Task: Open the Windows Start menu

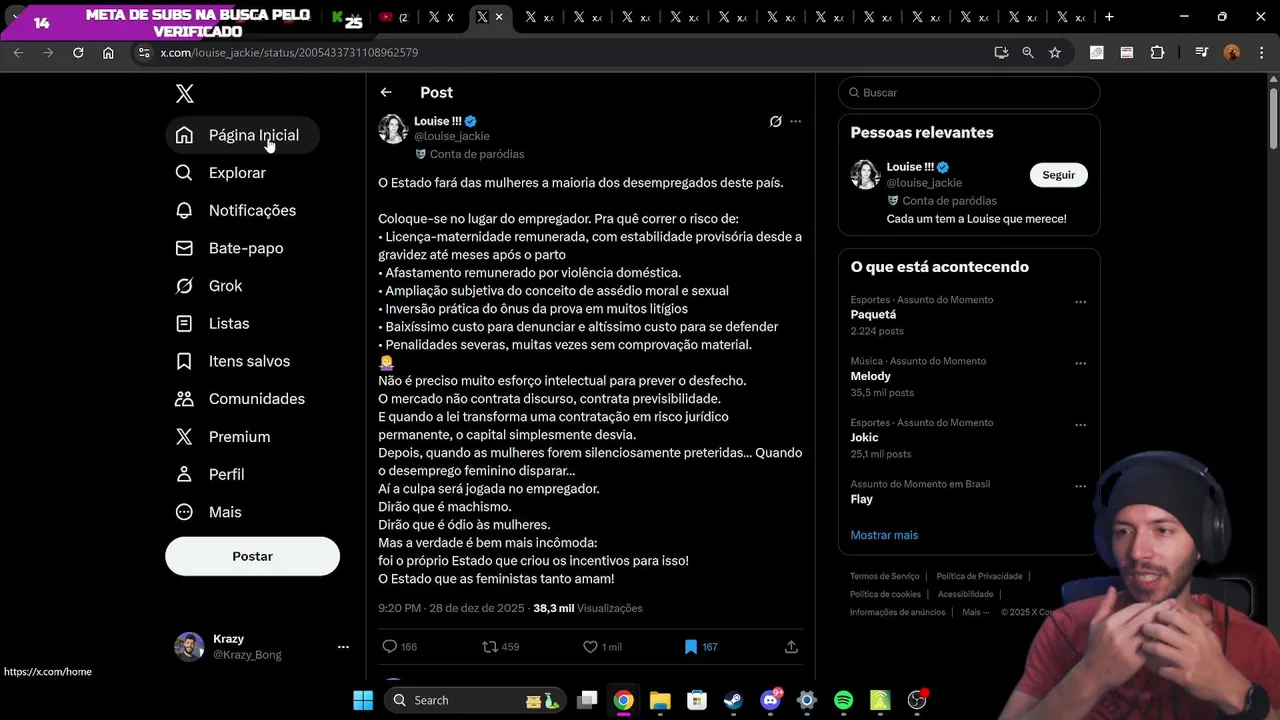Action: [x=363, y=700]
